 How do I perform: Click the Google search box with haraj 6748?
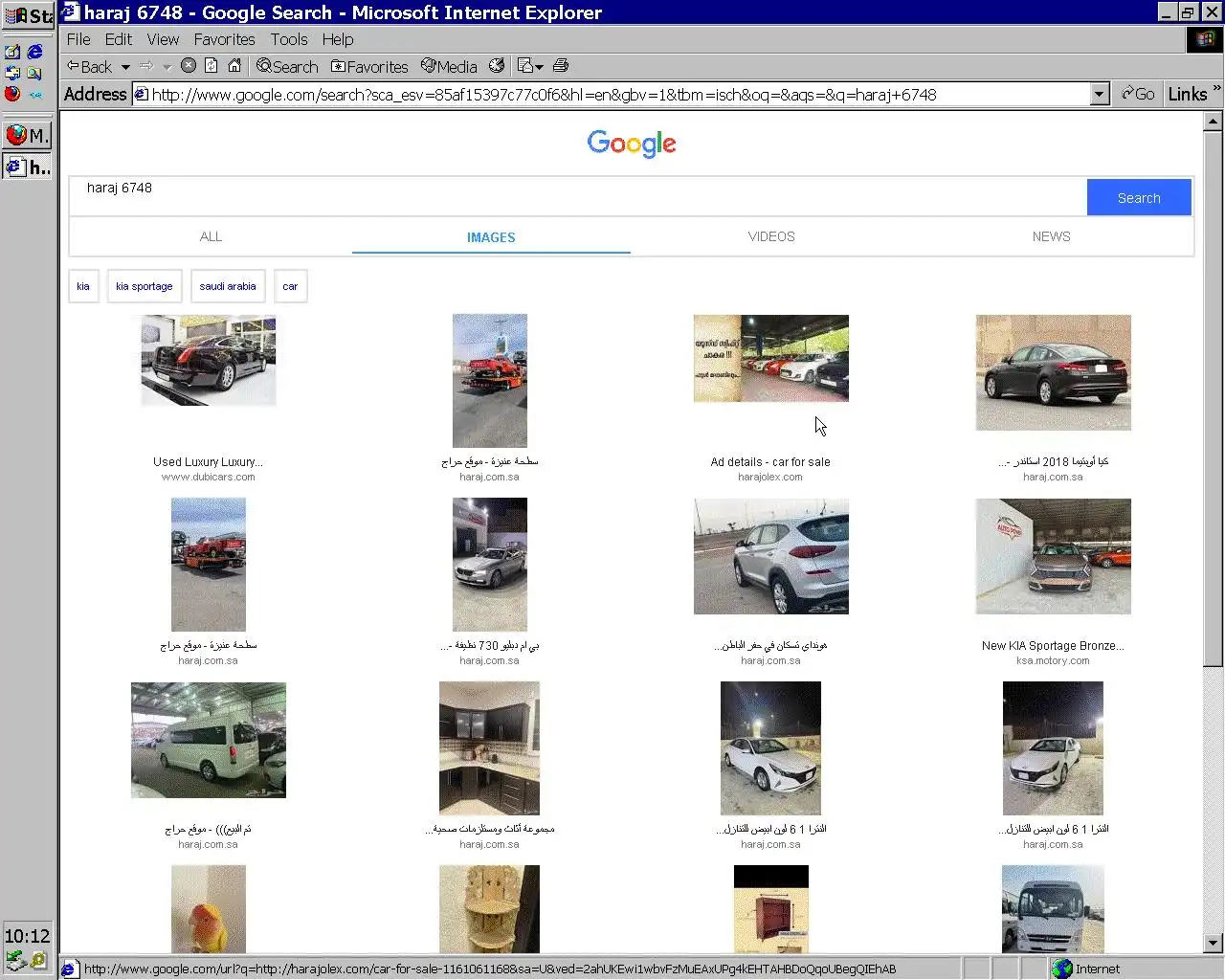tap(577, 196)
